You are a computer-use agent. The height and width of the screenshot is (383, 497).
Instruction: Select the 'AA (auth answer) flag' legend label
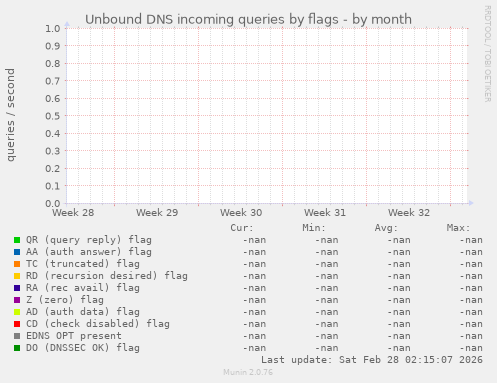pos(89,252)
